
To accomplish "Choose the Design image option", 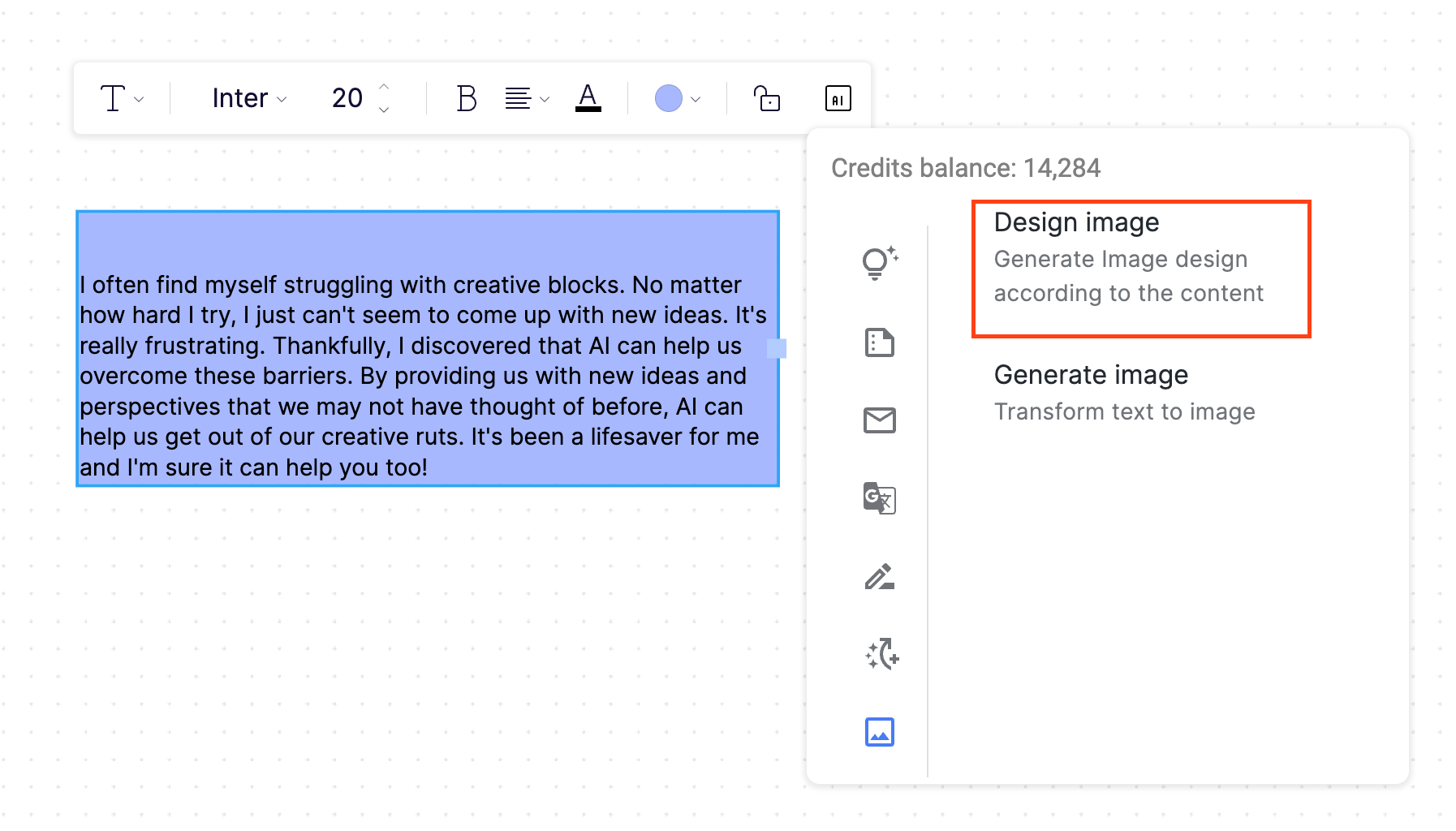I will (x=1141, y=269).
